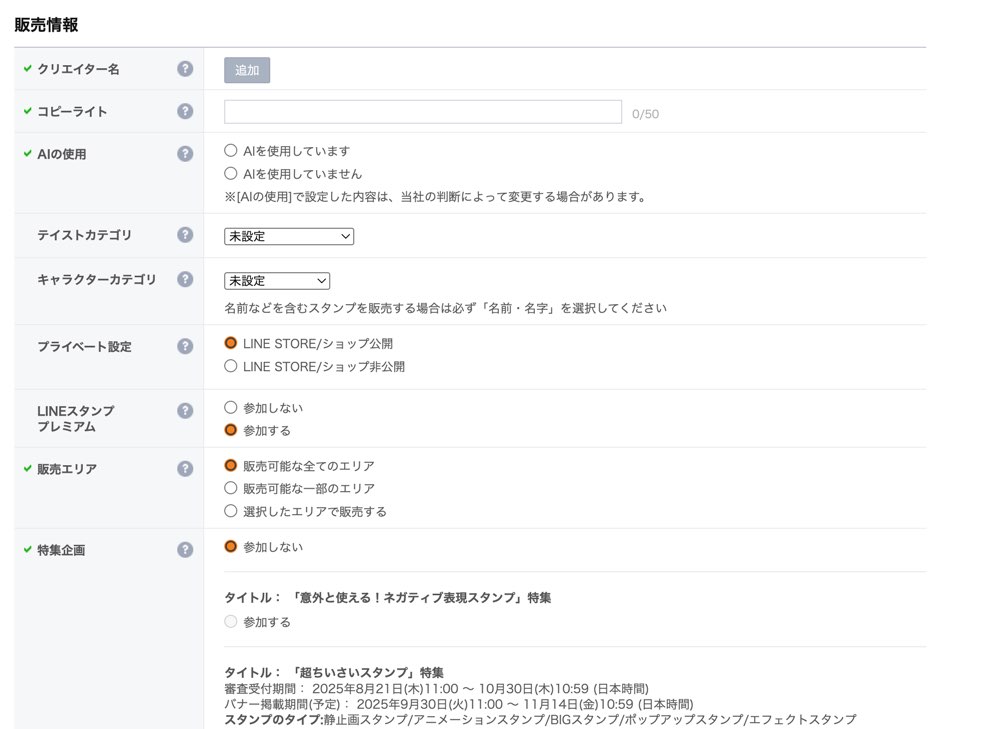The width and height of the screenshot is (985, 729).
Task: Open help icon for LINEスタンププレミアム
Action: (185, 411)
